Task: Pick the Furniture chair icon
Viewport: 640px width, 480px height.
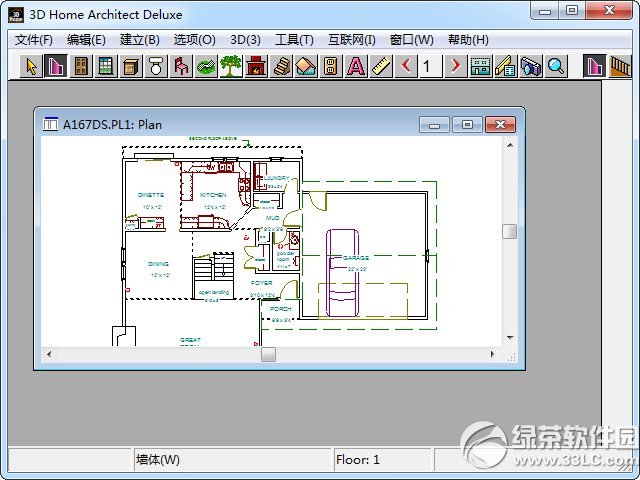Action: click(x=180, y=66)
